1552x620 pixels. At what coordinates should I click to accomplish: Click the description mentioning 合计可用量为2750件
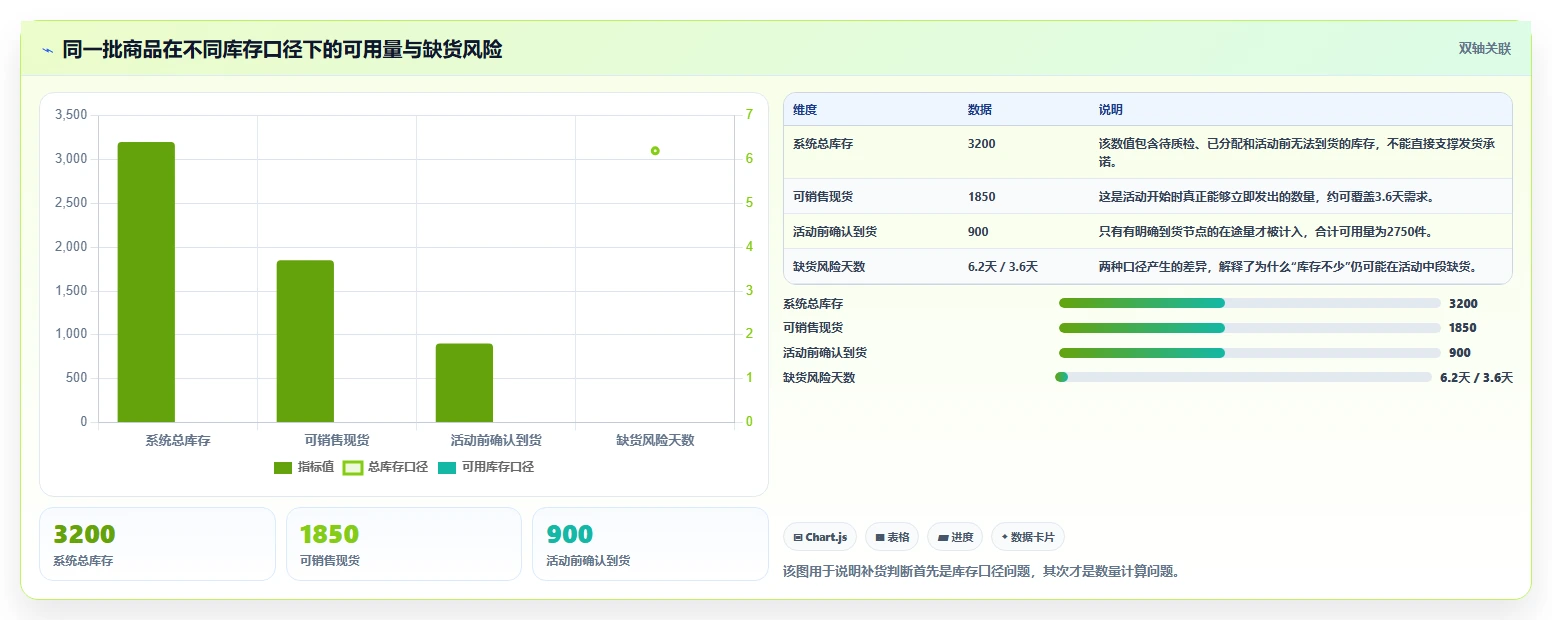1266,232
